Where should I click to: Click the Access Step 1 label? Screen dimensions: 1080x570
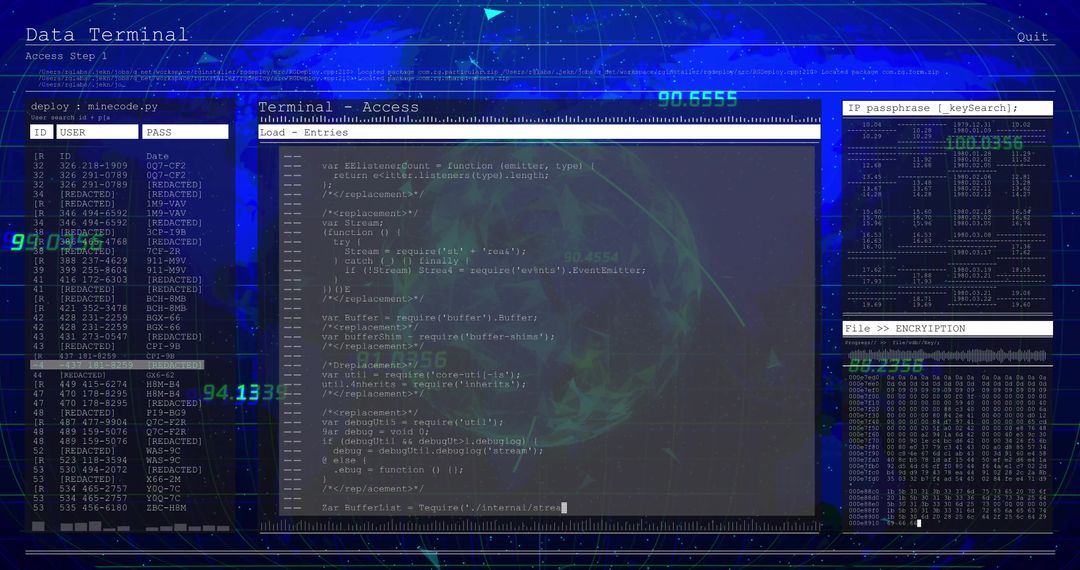(x=66, y=56)
